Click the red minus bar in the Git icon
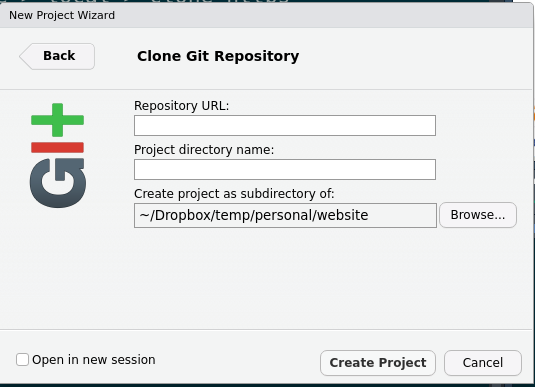The height and width of the screenshot is (387, 535). click(57, 147)
